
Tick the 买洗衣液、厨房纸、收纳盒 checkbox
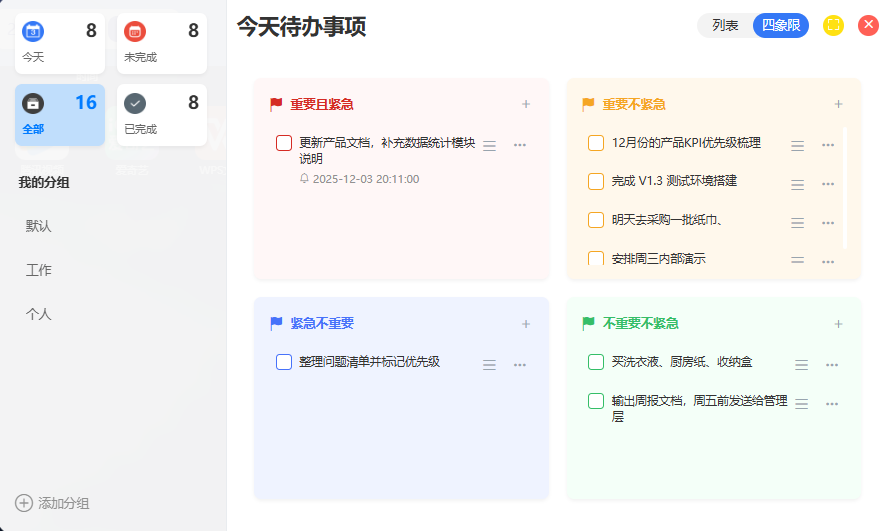pos(596,362)
